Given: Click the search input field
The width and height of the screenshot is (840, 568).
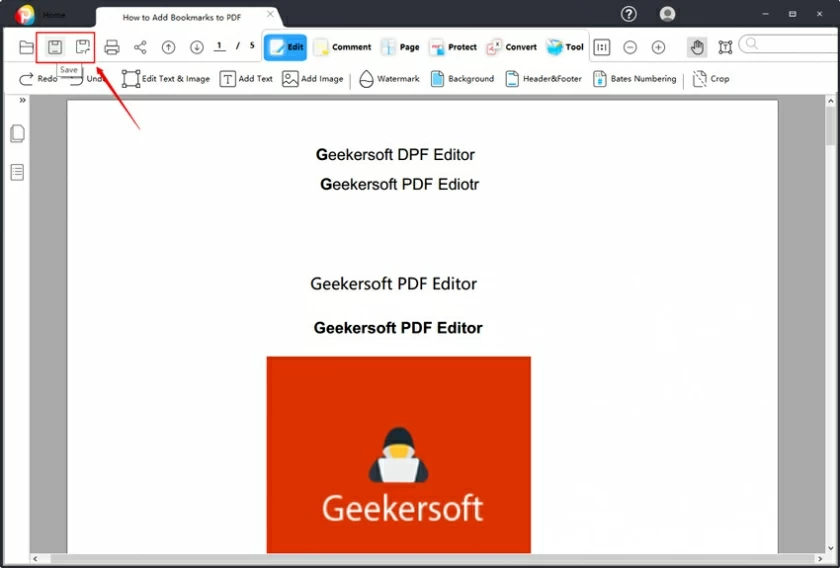Looking at the screenshot, I should [790, 44].
